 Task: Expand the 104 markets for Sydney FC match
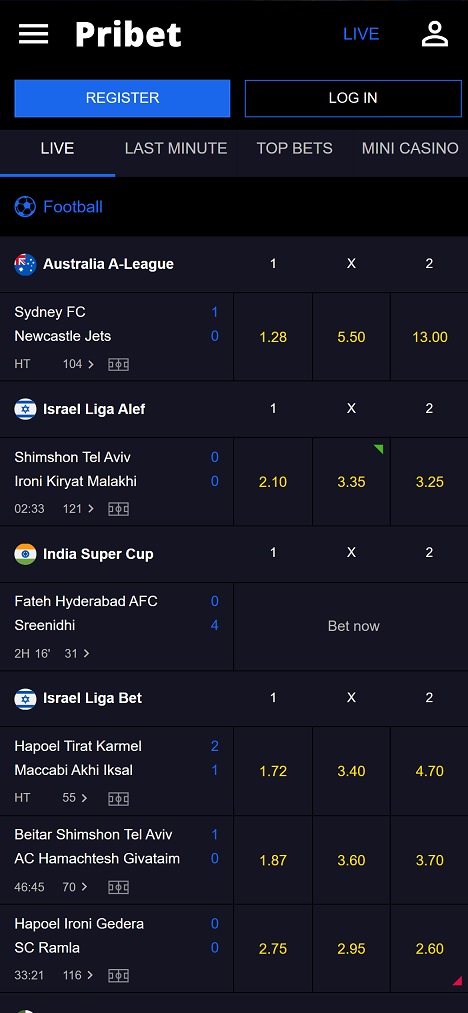pyautogui.click(x=78, y=364)
